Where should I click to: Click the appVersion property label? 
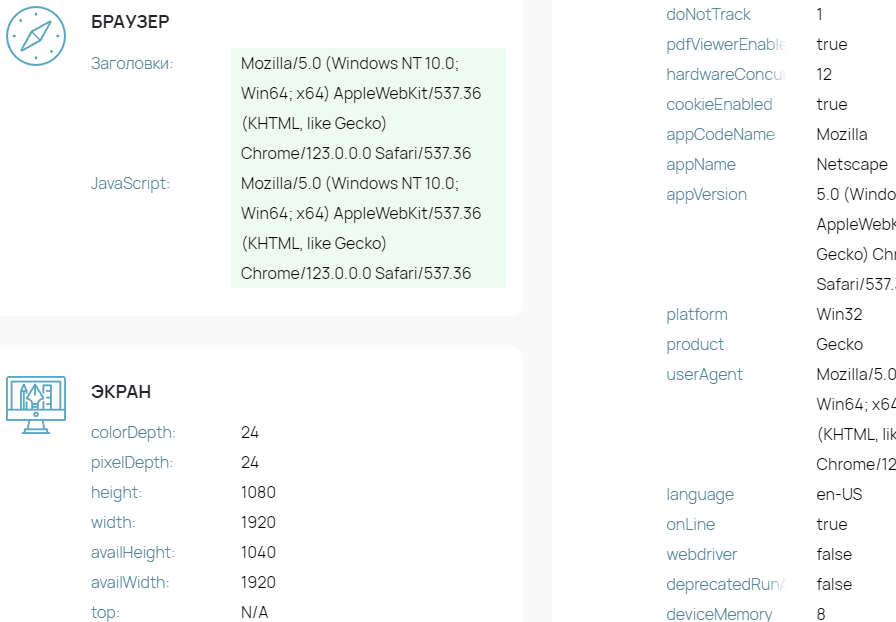point(706,195)
